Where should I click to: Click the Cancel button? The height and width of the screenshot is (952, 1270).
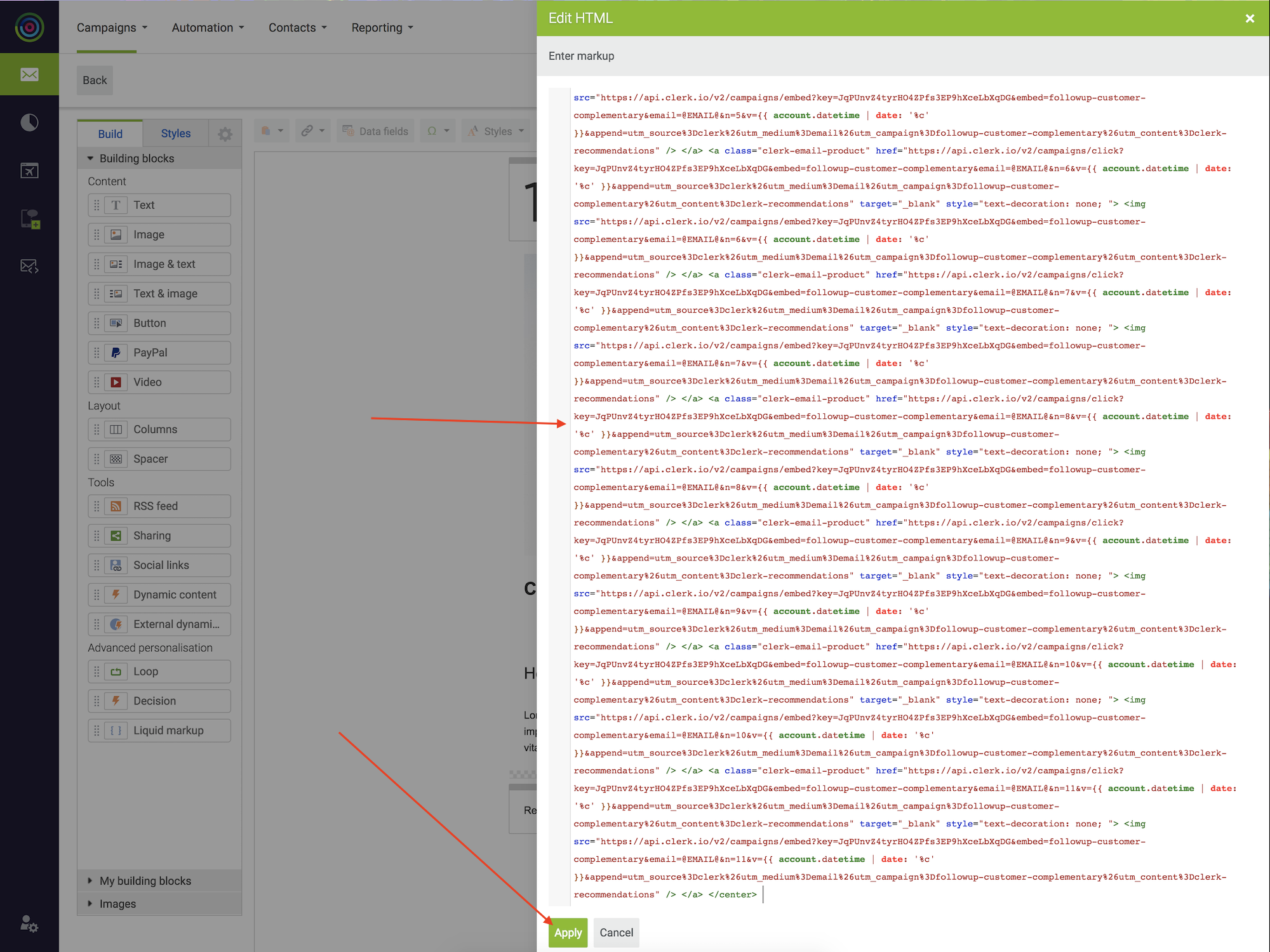(x=616, y=933)
